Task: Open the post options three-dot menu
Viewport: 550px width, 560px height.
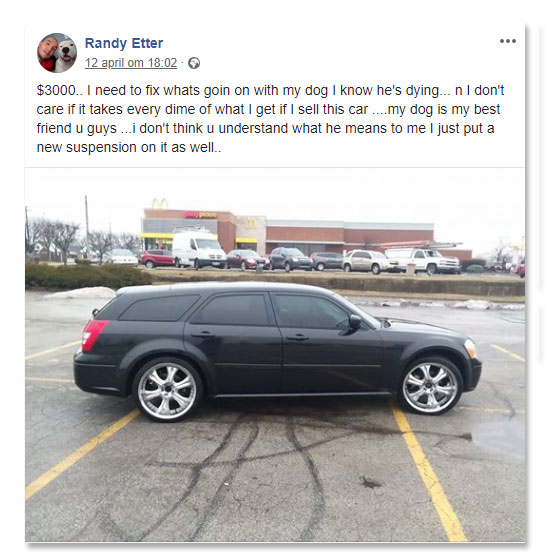Action: point(508,41)
